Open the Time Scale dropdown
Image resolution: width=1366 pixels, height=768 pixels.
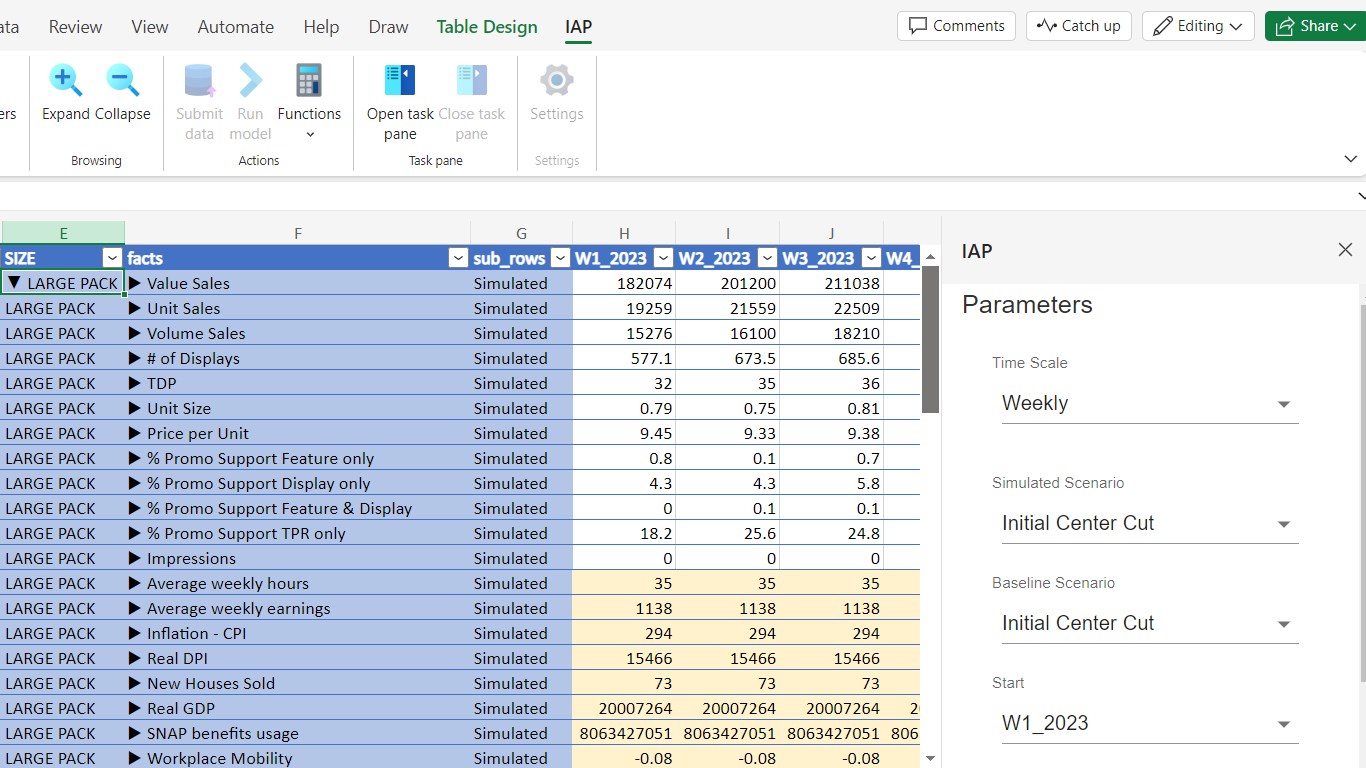coord(1150,404)
